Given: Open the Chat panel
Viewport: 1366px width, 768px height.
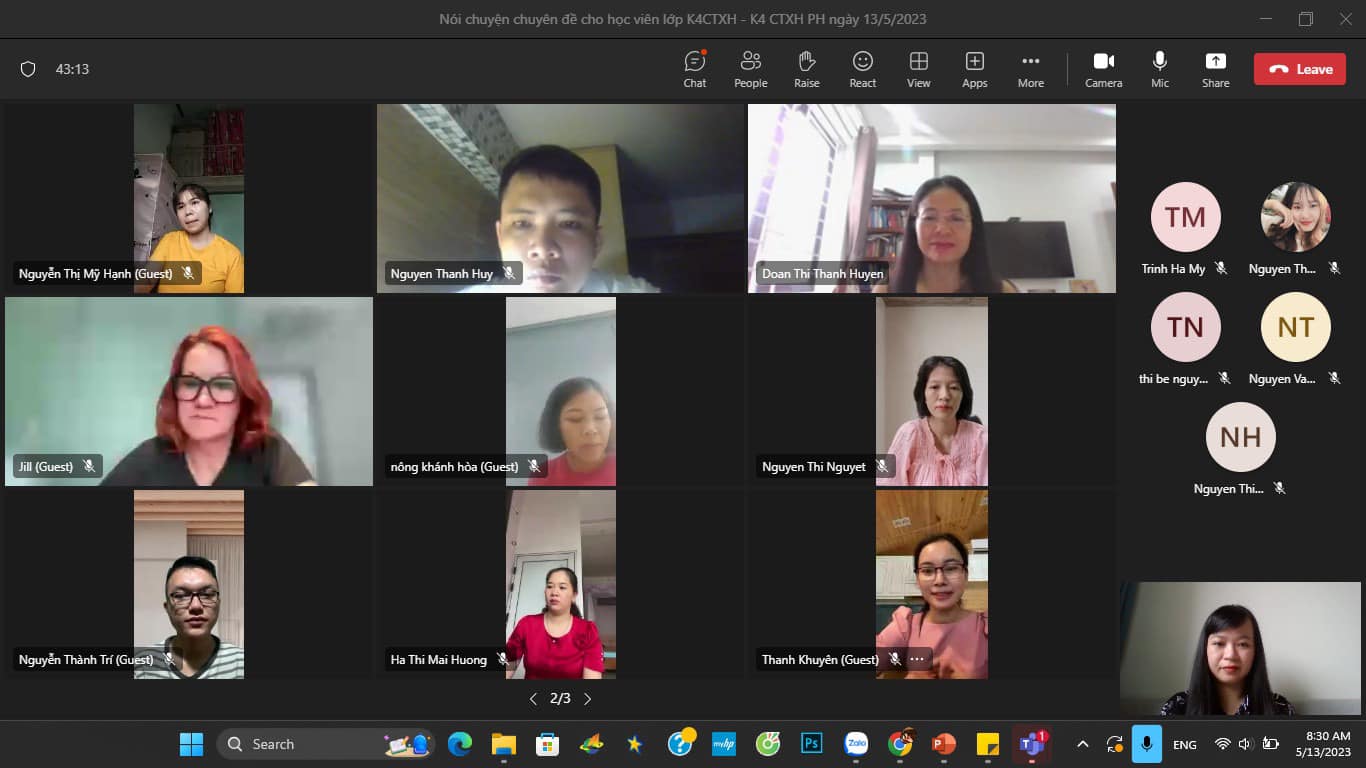Looking at the screenshot, I should pos(695,69).
